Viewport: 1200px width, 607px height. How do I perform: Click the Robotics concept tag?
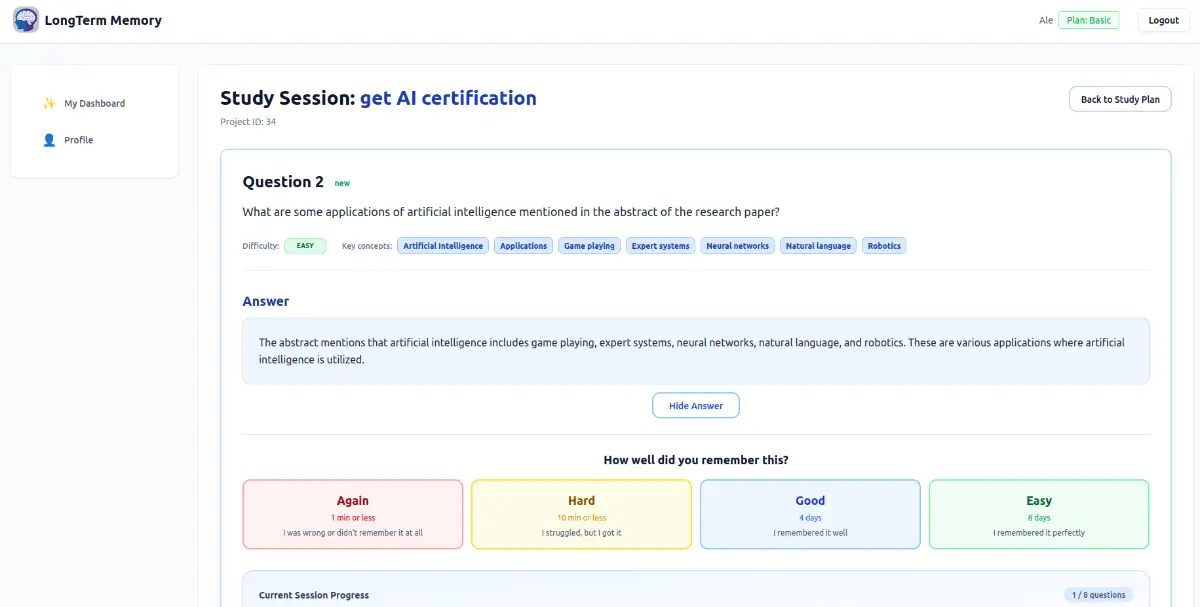[x=884, y=246]
